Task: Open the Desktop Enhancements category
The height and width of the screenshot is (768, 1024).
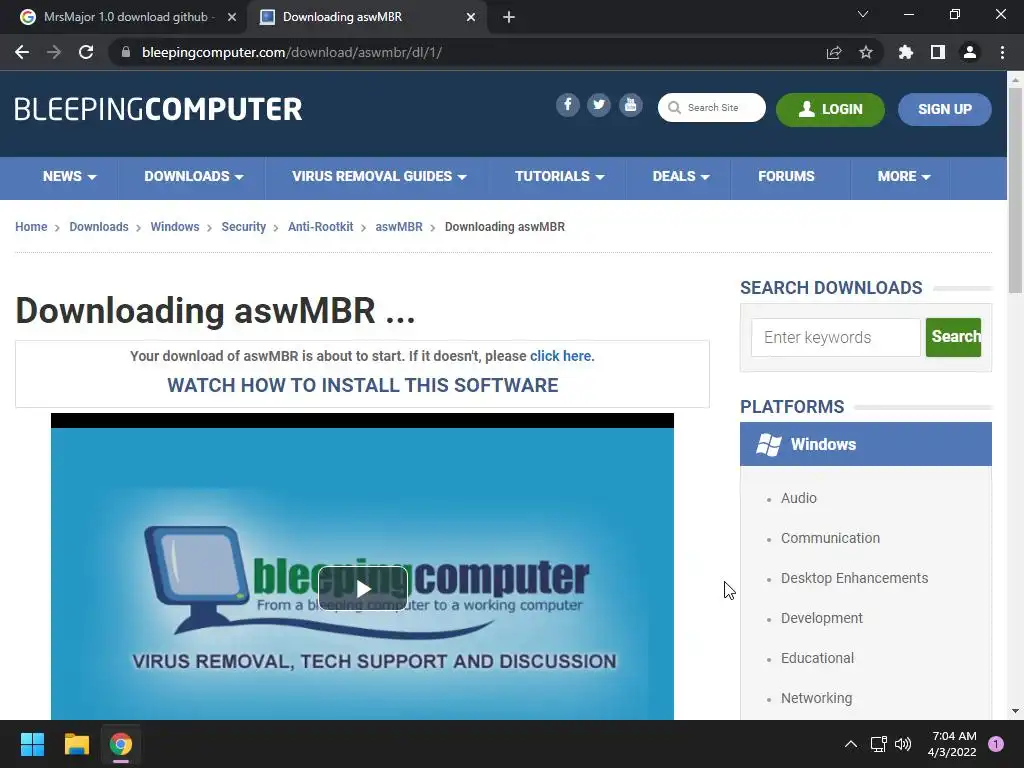Action: coord(854,578)
